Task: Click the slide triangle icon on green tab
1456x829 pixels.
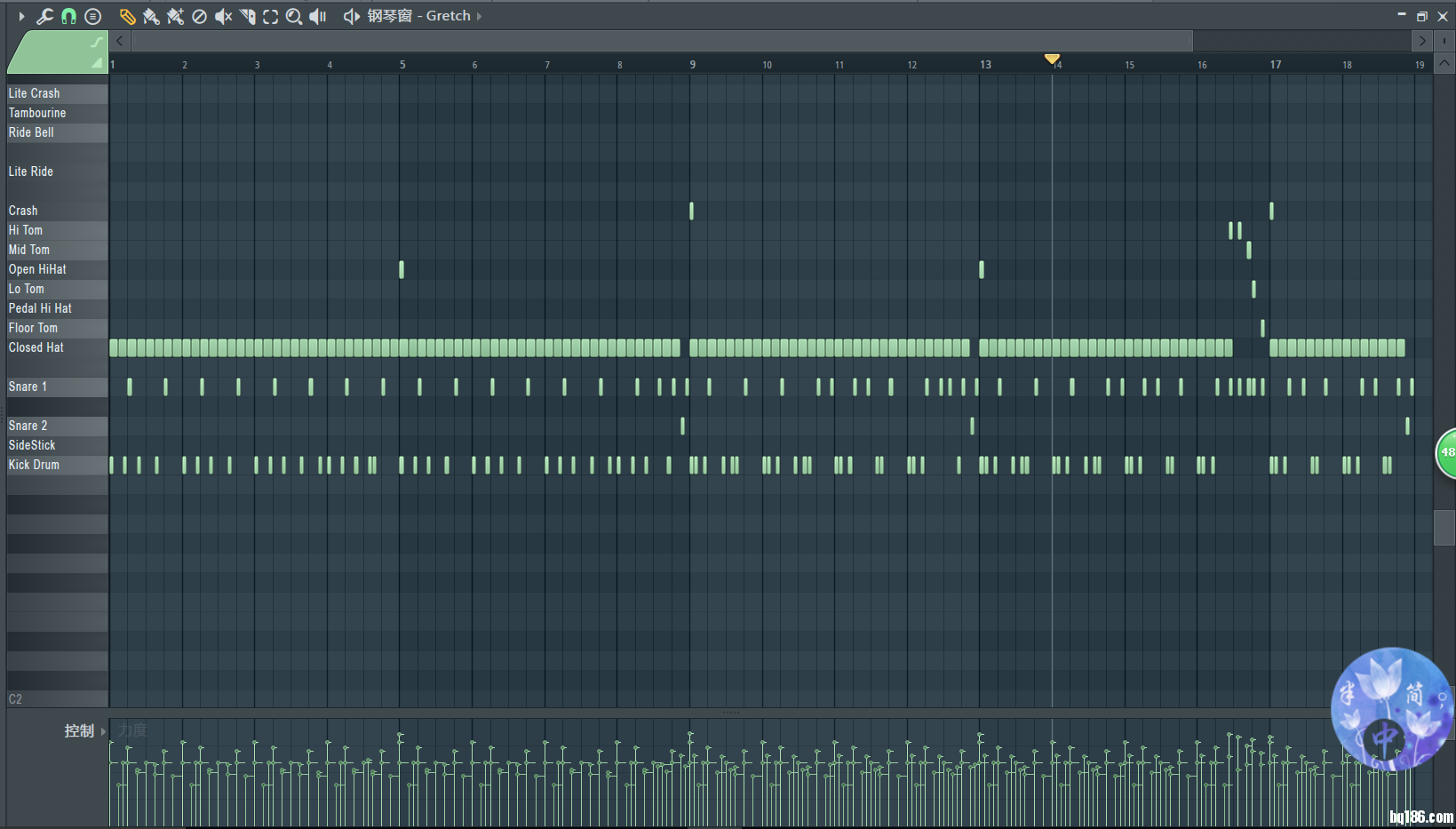Action: pyautogui.click(x=96, y=63)
